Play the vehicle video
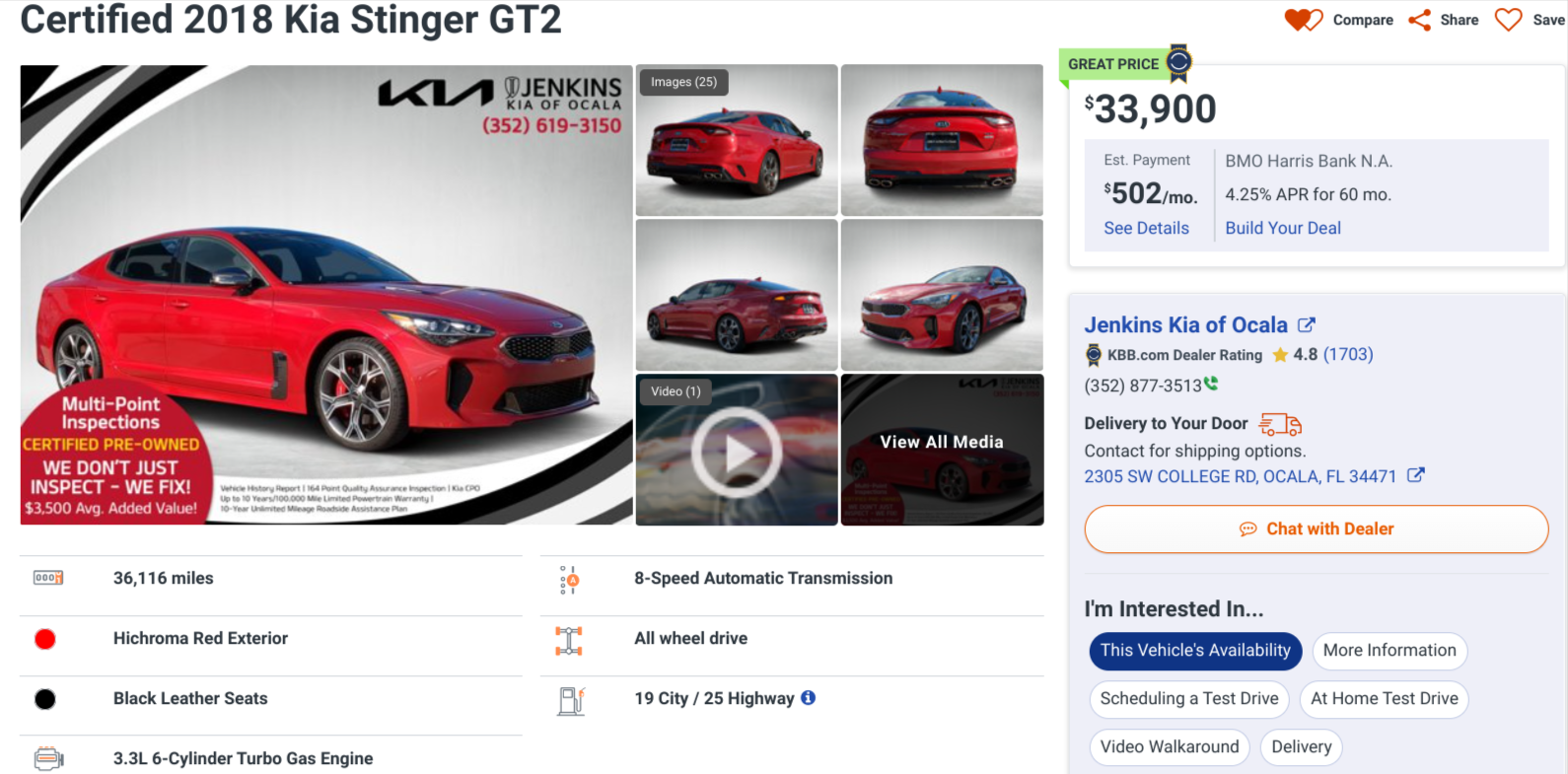 737,453
